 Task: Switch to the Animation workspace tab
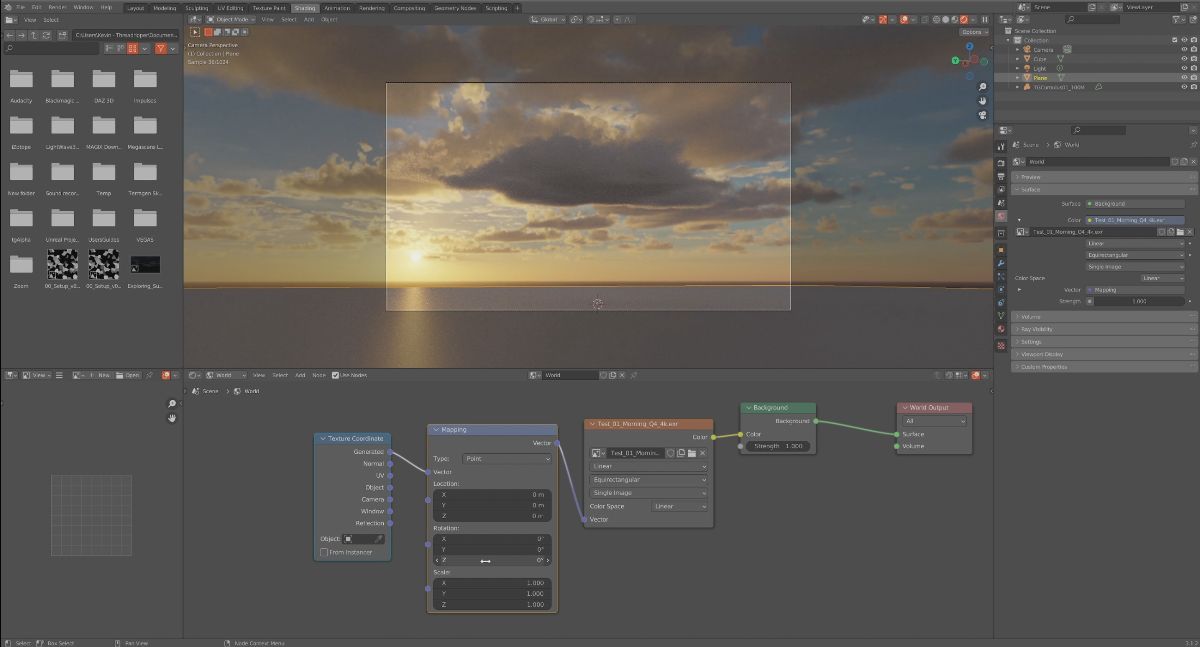(337, 7)
